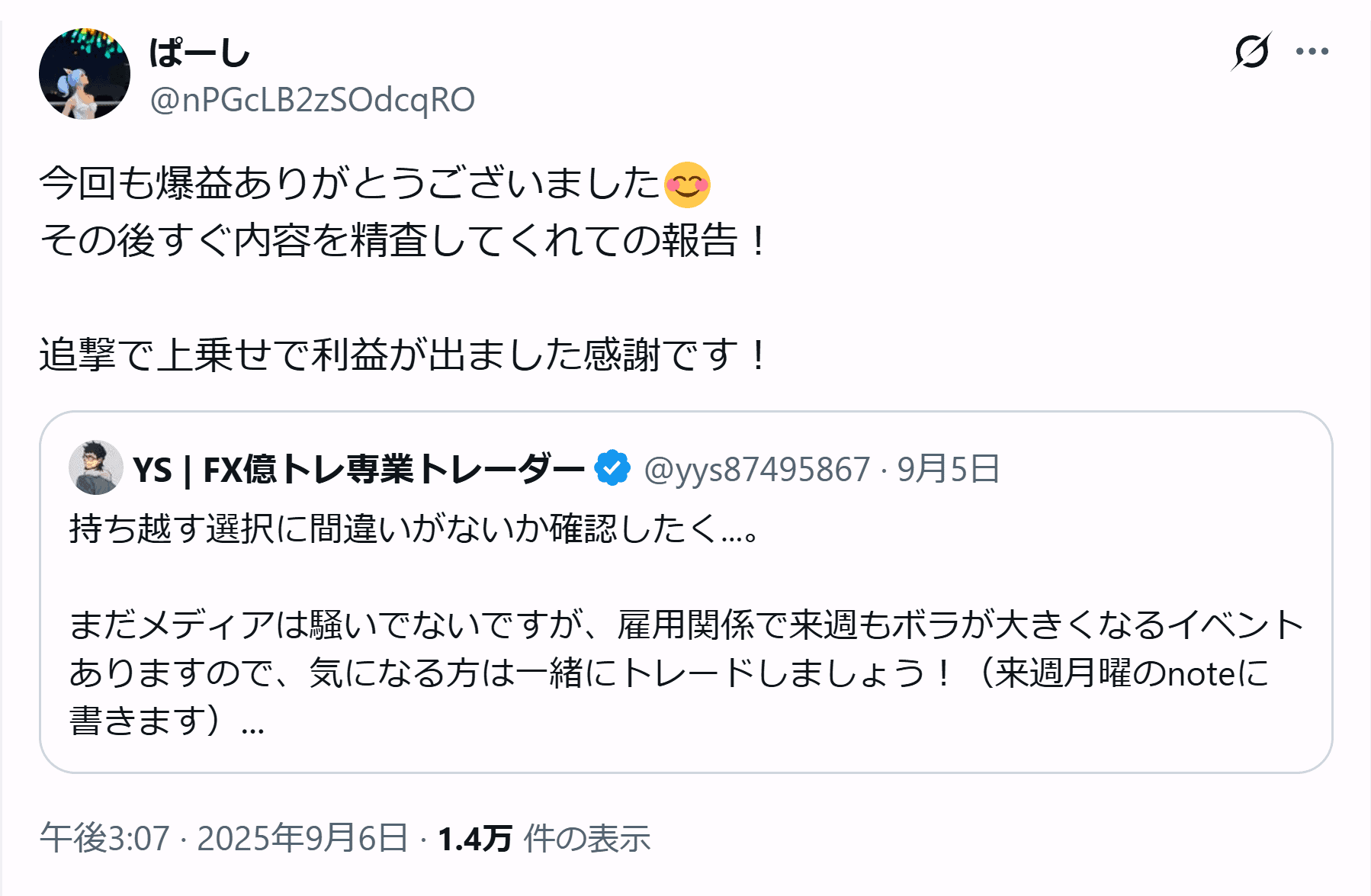Click the 2025年9月6日 posting date
The width and height of the screenshot is (1371, 896).
click(303, 838)
